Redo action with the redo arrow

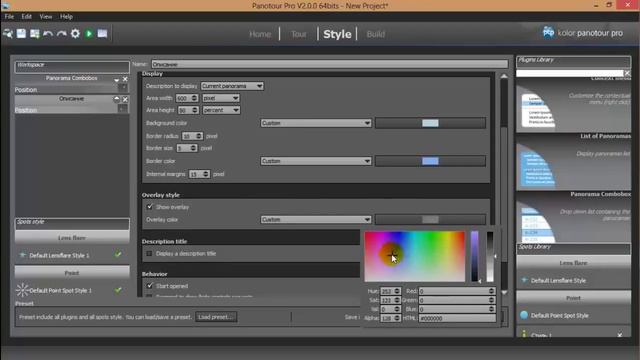coord(62,33)
